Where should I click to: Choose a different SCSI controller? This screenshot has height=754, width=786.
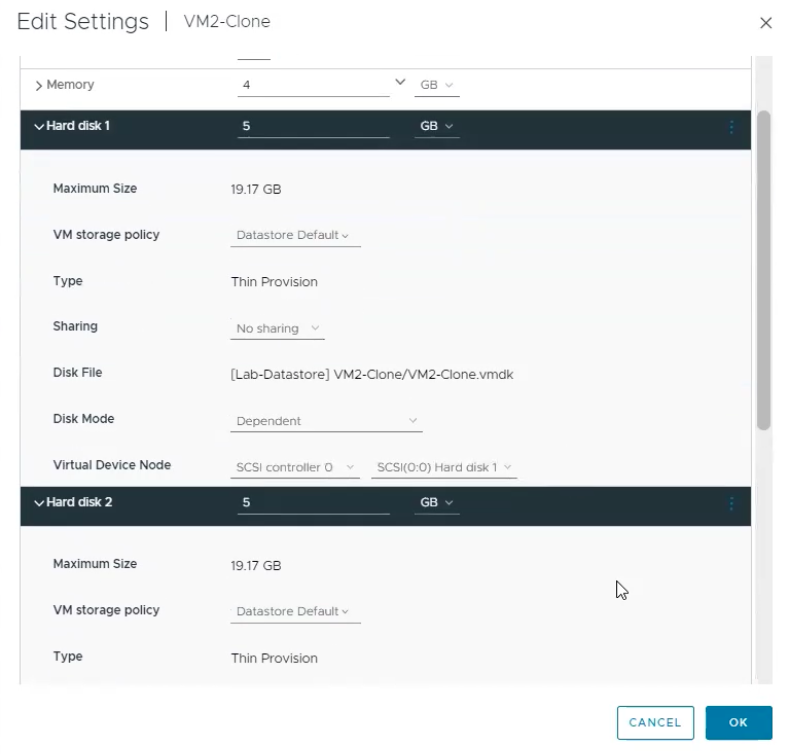coord(294,467)
